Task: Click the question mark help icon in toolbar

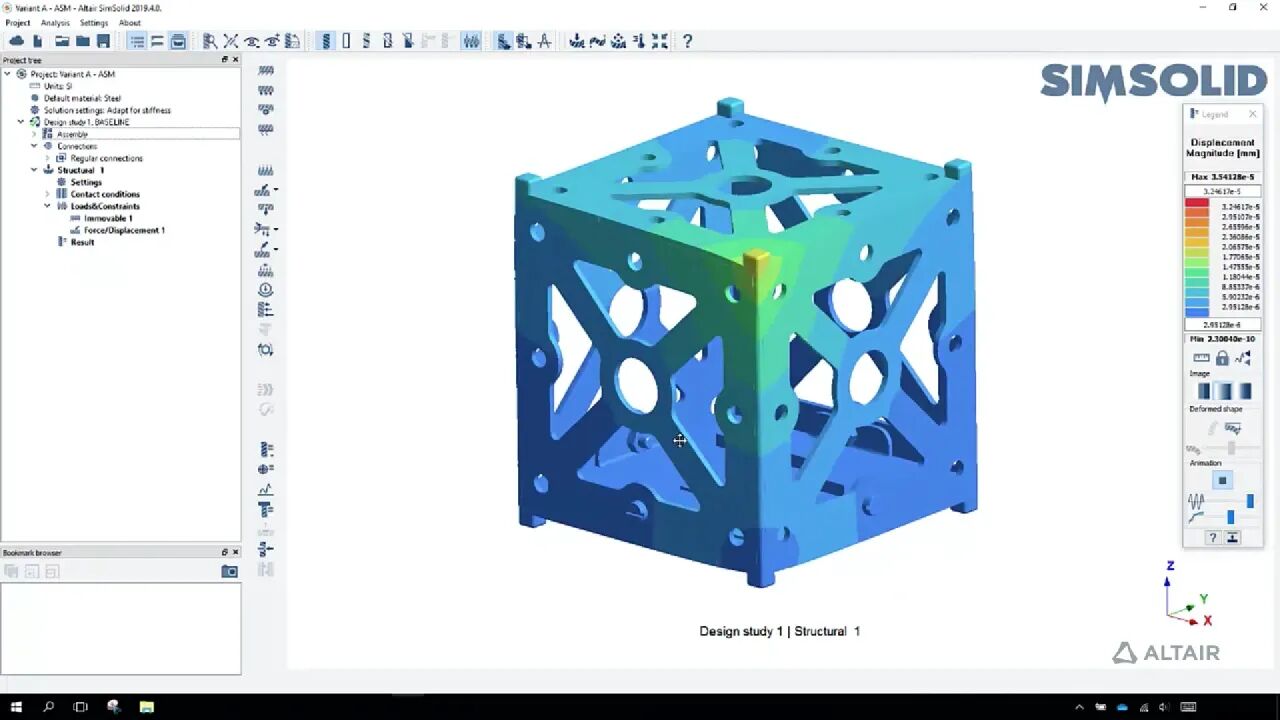Action: coord(687,41)
